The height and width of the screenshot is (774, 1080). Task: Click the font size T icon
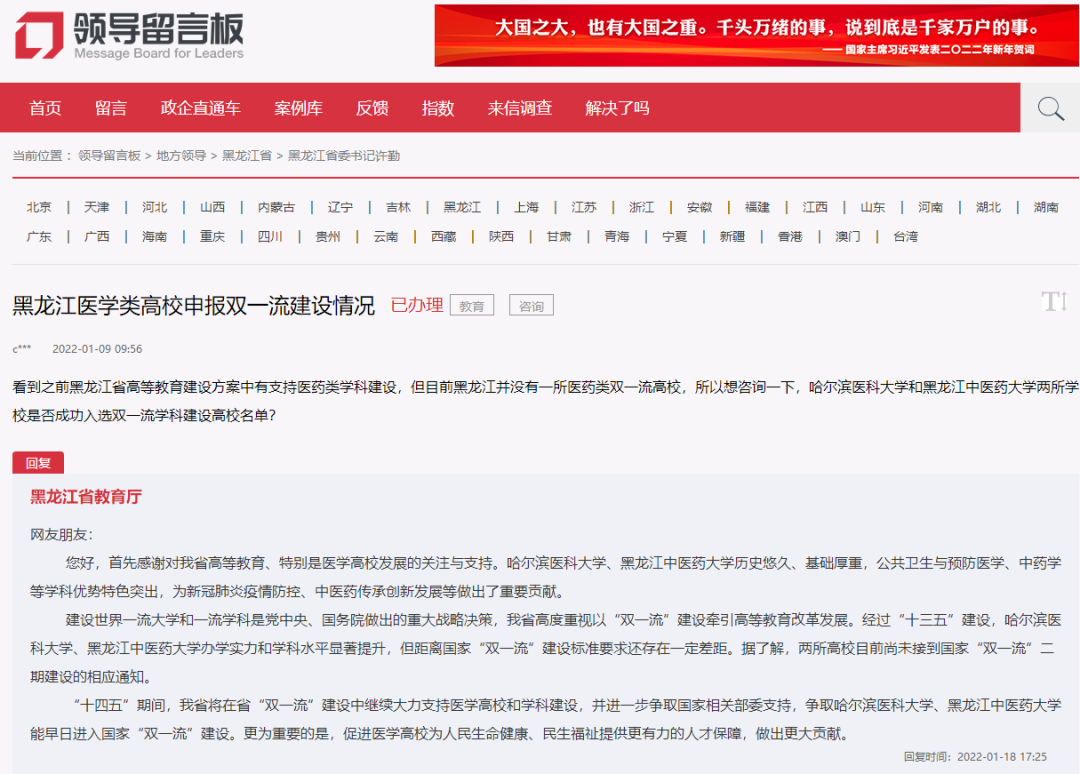pyautogui.click(x=1054, y=301)
